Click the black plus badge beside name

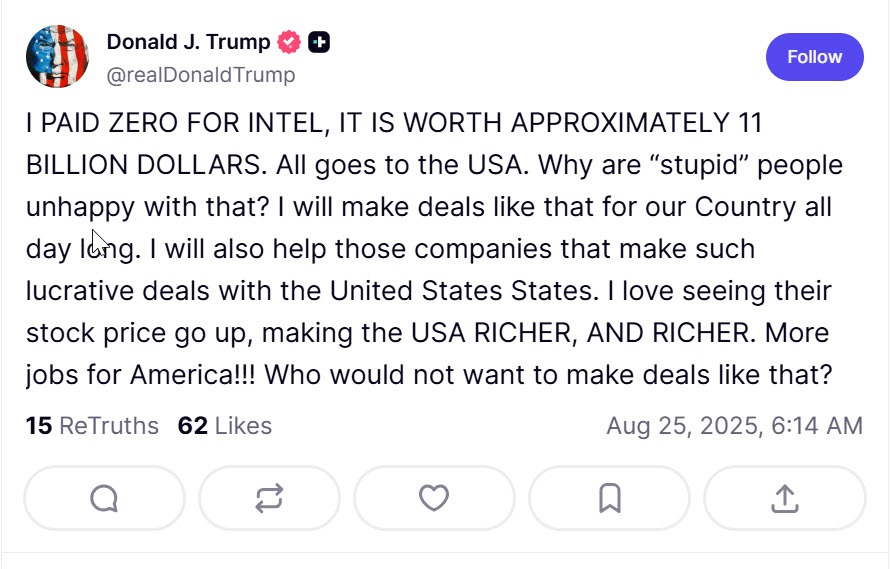pyautogui.click(x=319, y=42)
